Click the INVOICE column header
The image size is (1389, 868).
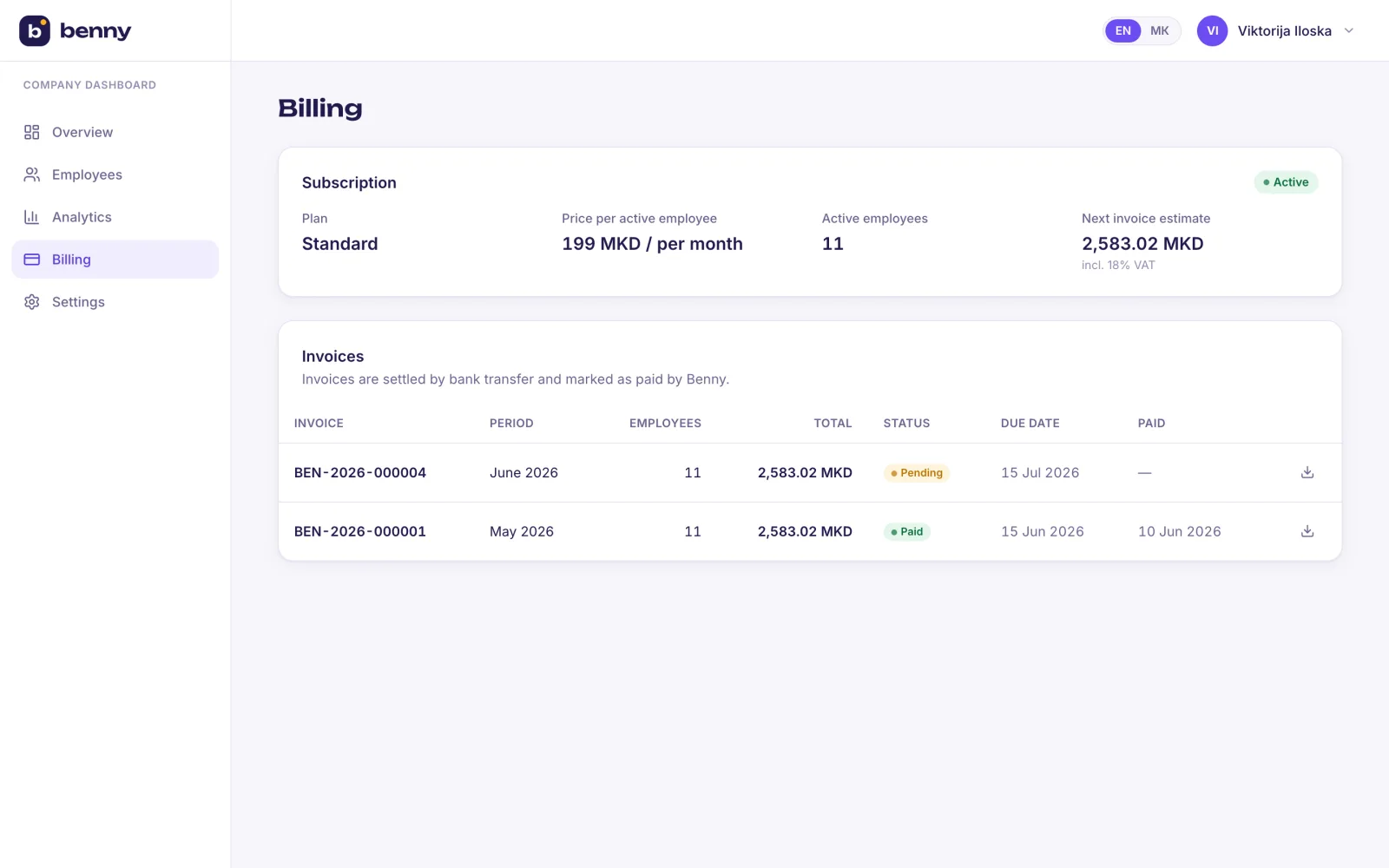point(319,424)
